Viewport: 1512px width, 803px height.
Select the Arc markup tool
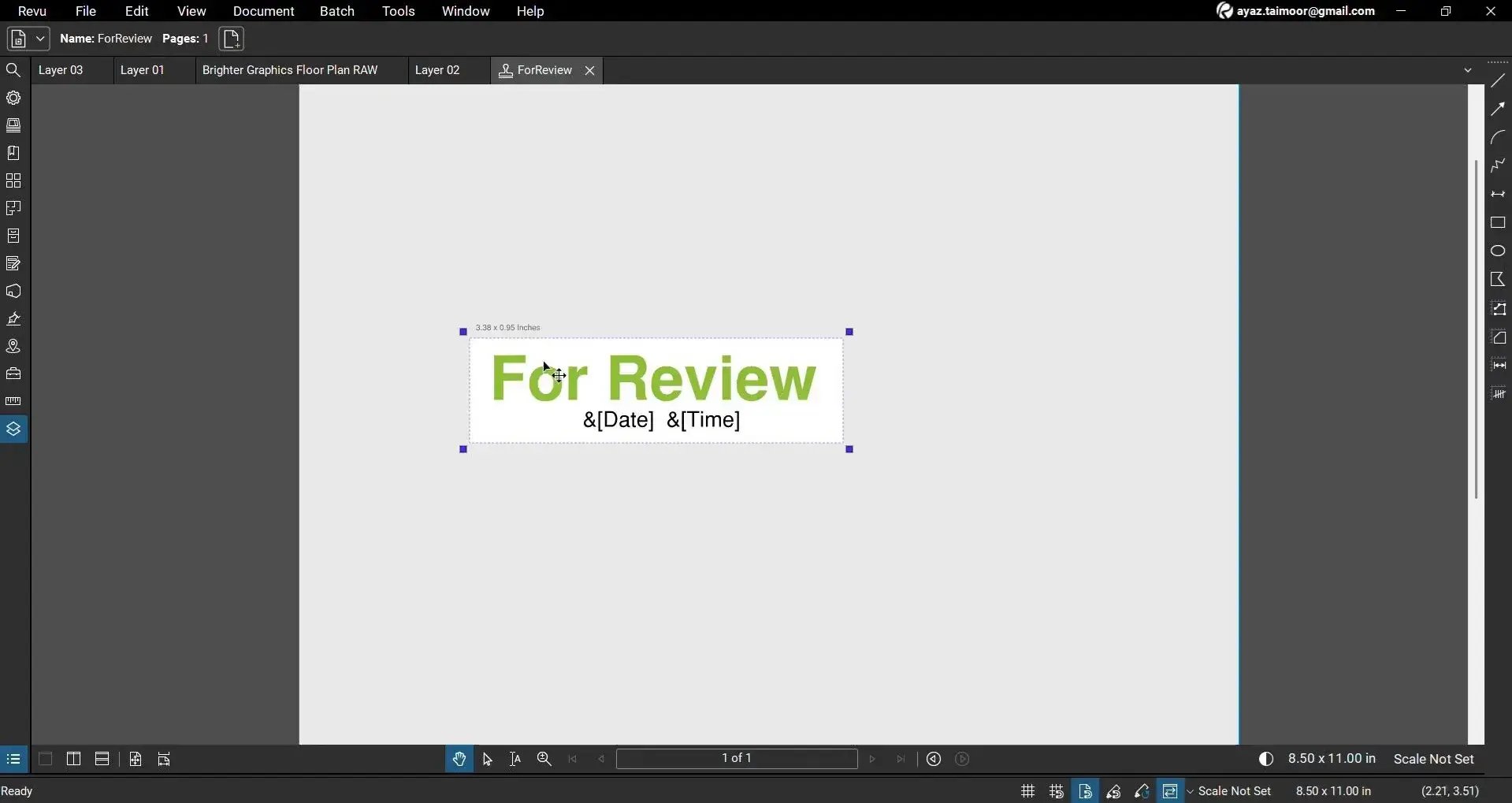pos(1498,137)
